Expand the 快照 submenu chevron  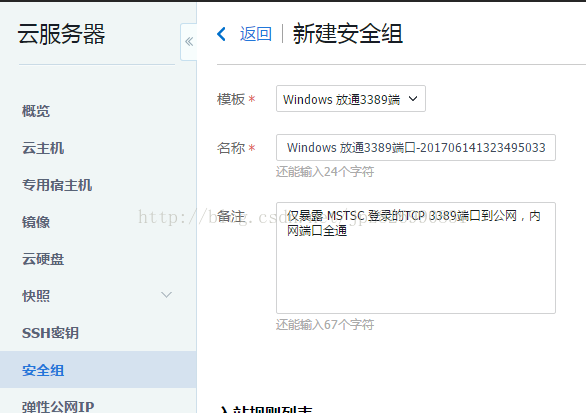pyautogui.click(x=166, y=295)
